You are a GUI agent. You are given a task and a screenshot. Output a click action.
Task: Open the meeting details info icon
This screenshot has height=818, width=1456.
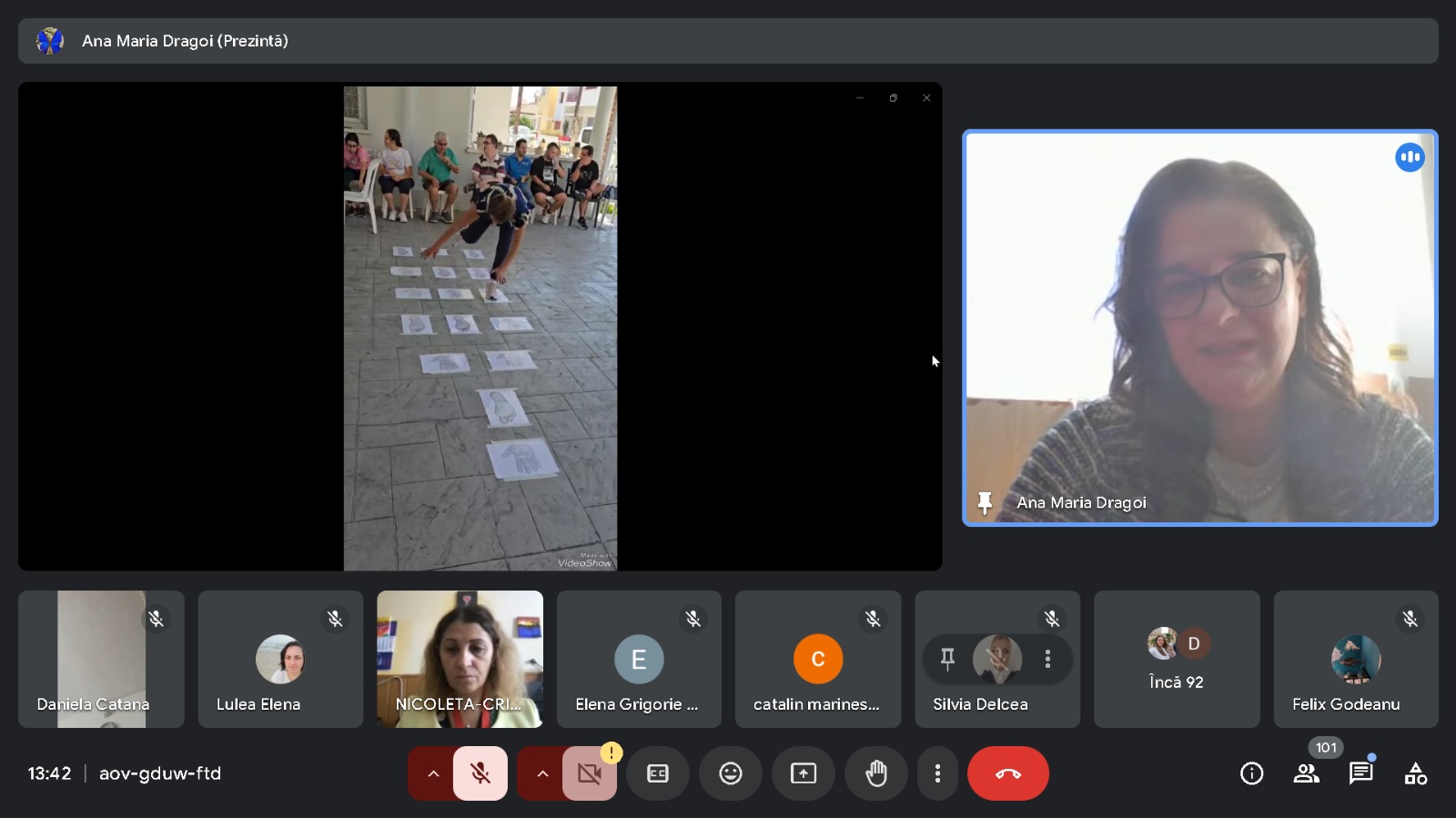point(1251,773)
